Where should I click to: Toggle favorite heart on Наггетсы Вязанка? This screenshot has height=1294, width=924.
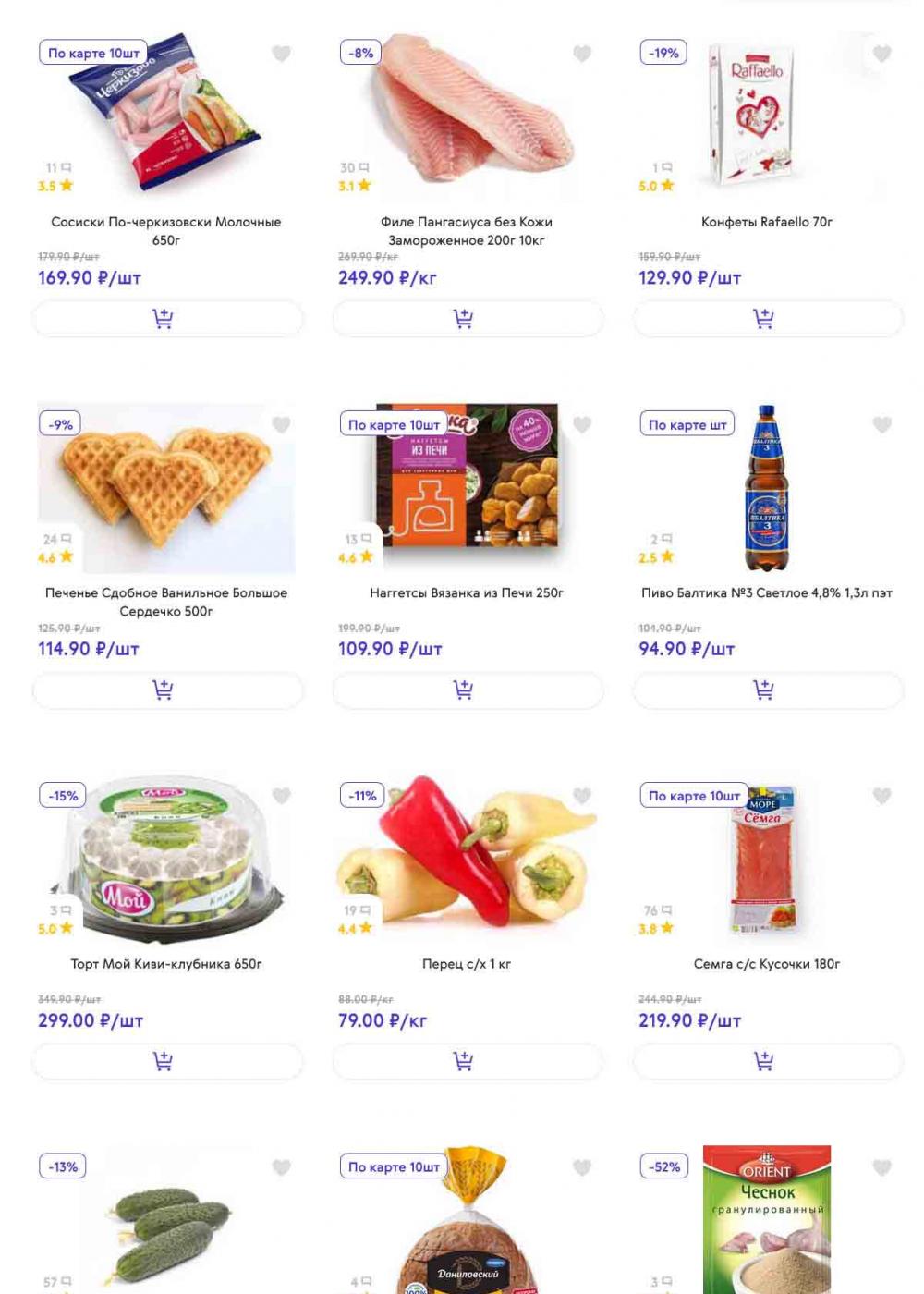click(582, 425)
